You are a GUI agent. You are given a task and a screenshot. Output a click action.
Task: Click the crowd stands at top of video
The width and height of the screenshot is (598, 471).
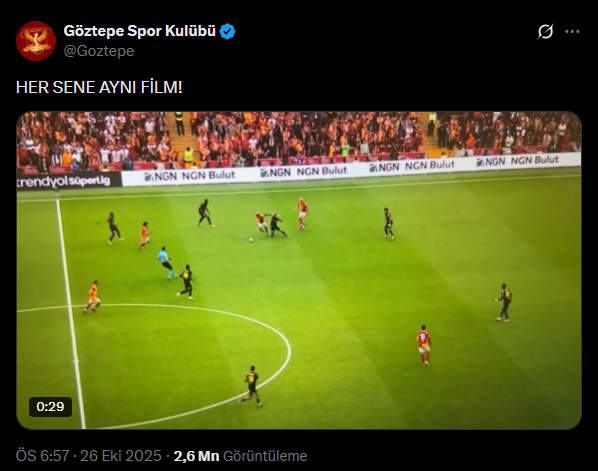[299, 139]
